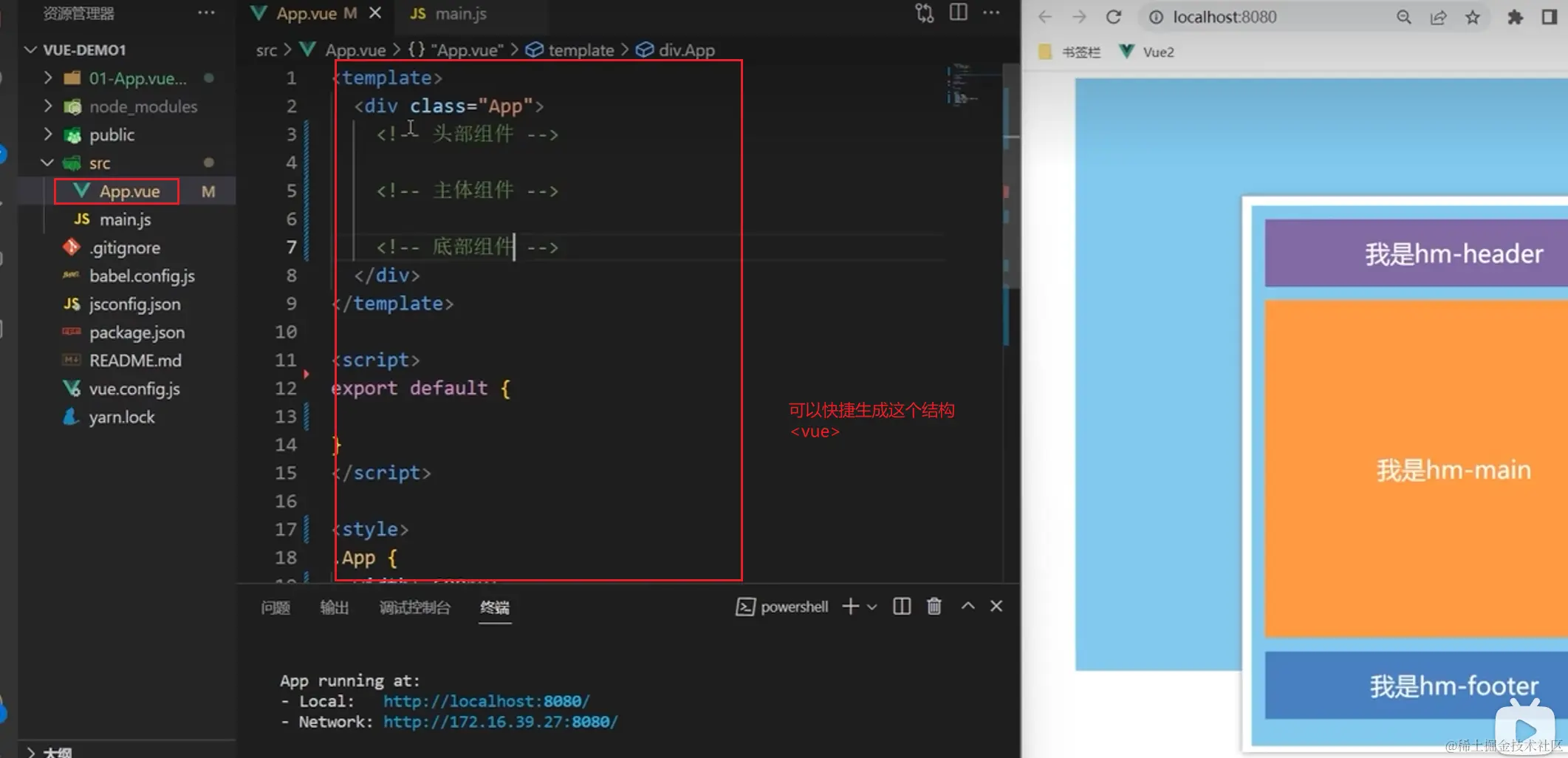Go back in the browser
This screenshot has height=758, width=1568.
tap(1045, 17)
